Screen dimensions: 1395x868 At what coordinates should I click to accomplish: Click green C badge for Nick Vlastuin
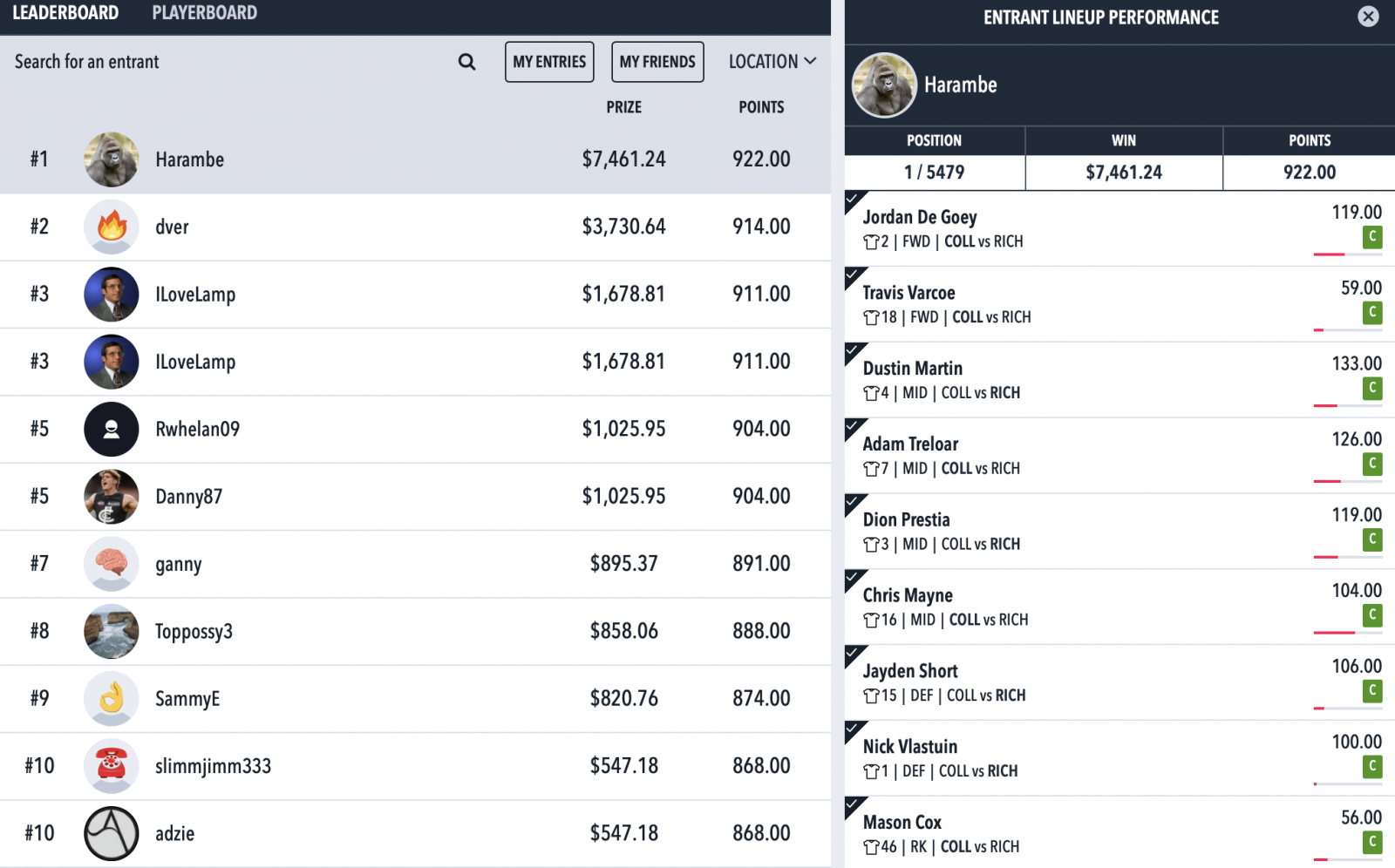click(x=1372, y=767)
